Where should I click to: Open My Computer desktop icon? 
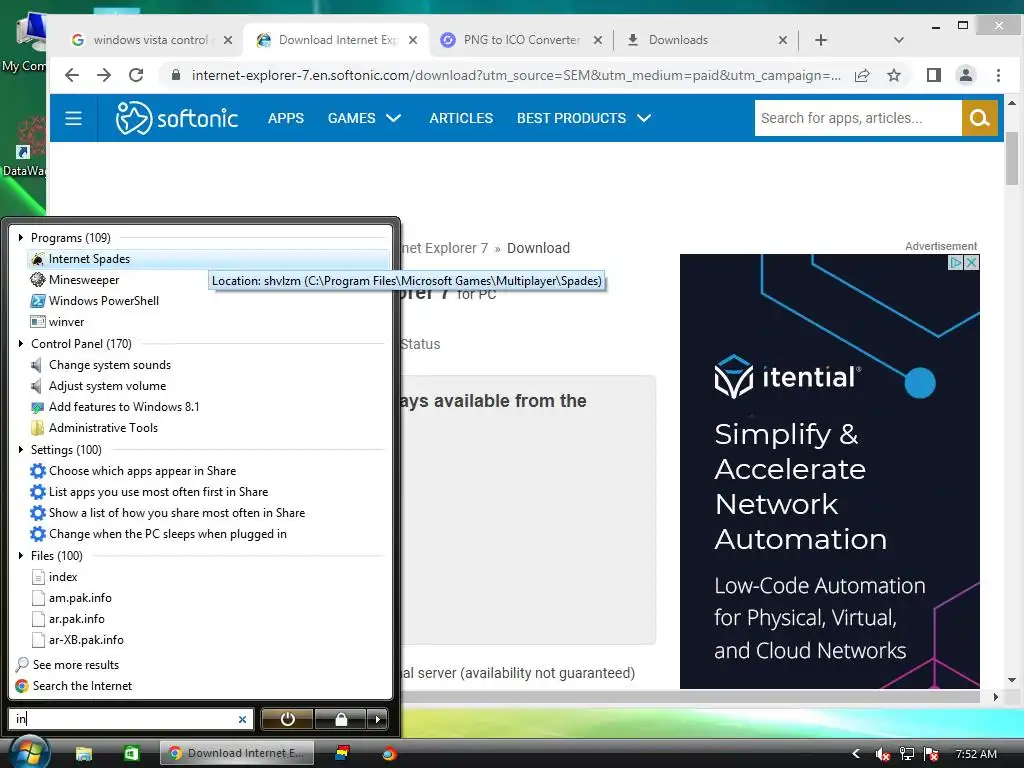[25, 40]
